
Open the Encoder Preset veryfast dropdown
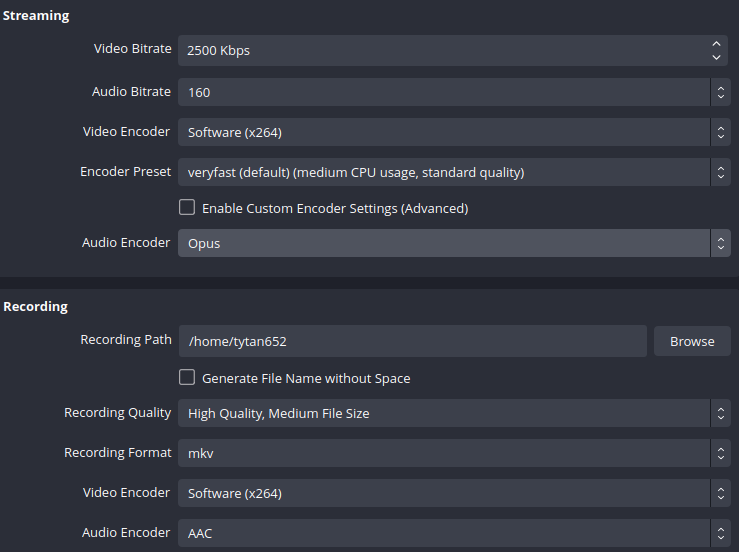(x=454, y=172)
